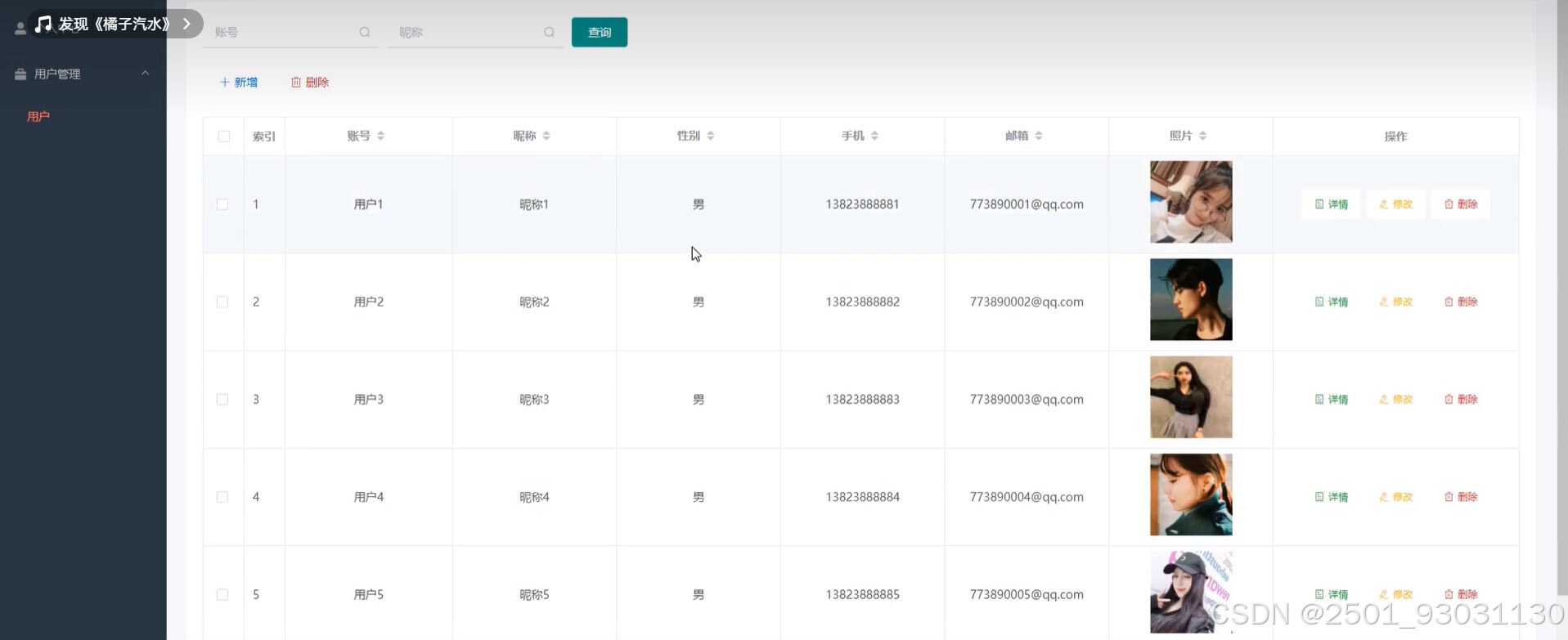Sort table by 邮箱 column
The image size is (1568, 640).
[x=1039, y=136]
